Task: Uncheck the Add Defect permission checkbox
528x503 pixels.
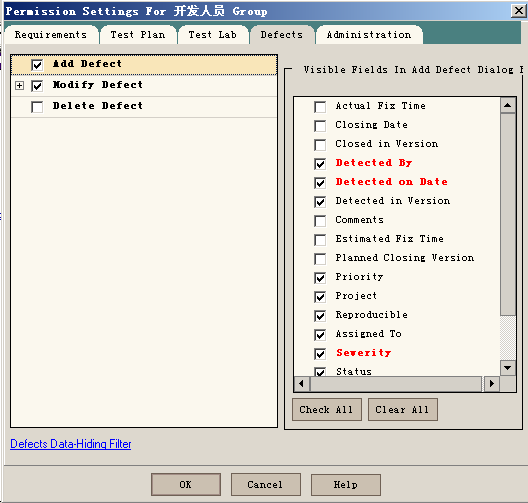Action: tap(37, 65)
